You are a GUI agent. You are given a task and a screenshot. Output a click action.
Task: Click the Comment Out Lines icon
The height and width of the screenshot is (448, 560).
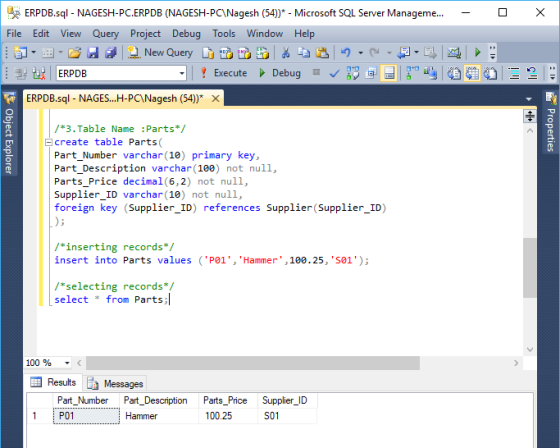click(514, 74)
